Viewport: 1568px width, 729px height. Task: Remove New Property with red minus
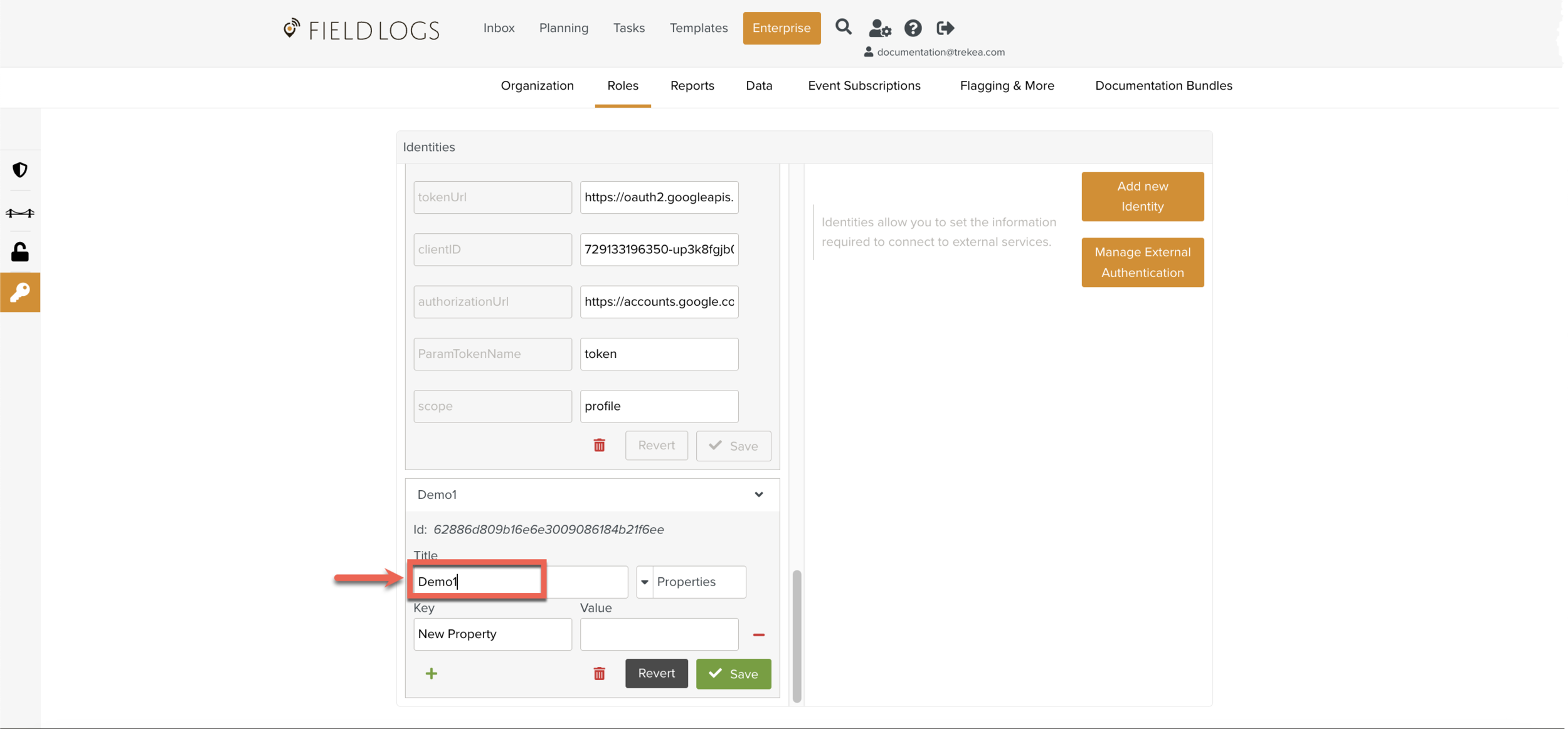point(758,635)
